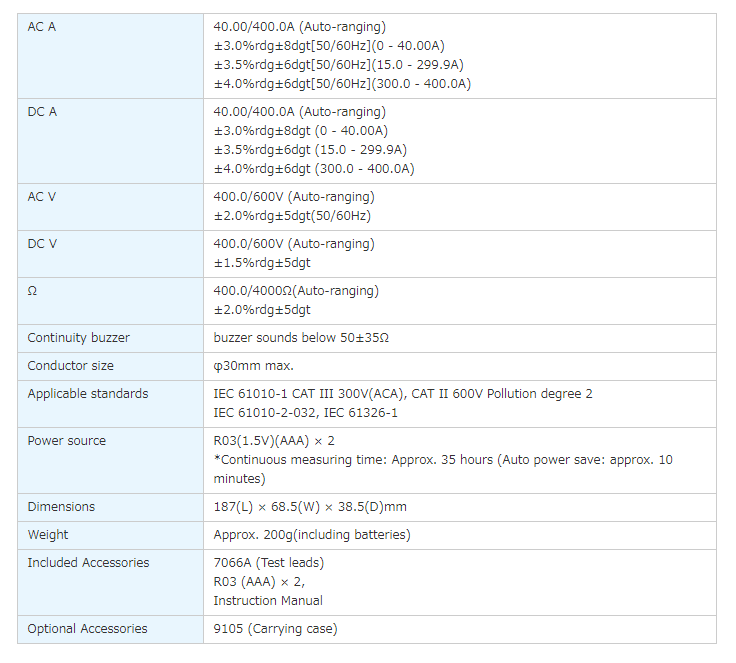The width and height of the screenshot is (736, 663).
Task: Click the 9105 (Carrying case) text
Action: click(275, 629)
